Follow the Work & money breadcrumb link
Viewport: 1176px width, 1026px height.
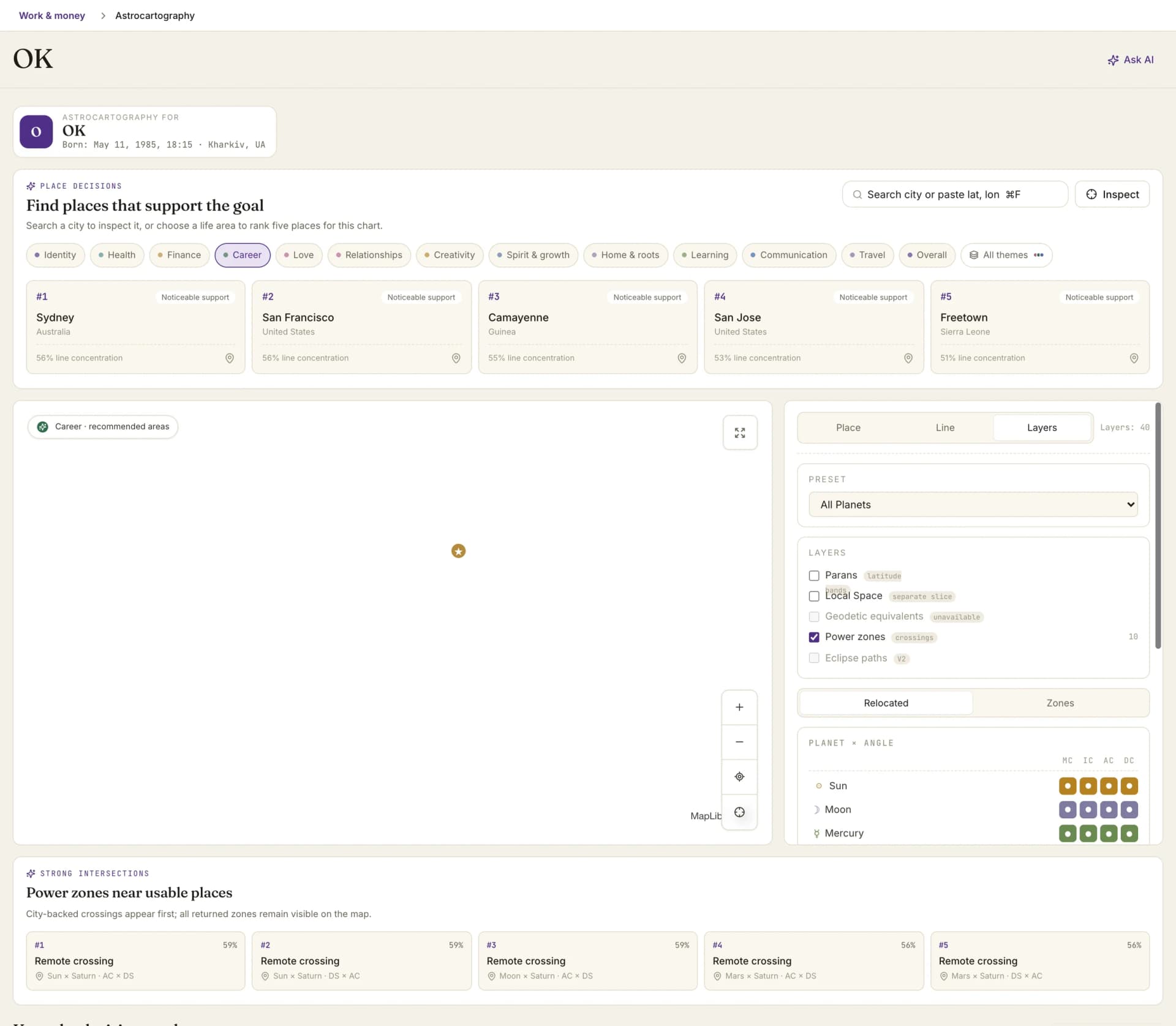(x=52, y=16)
